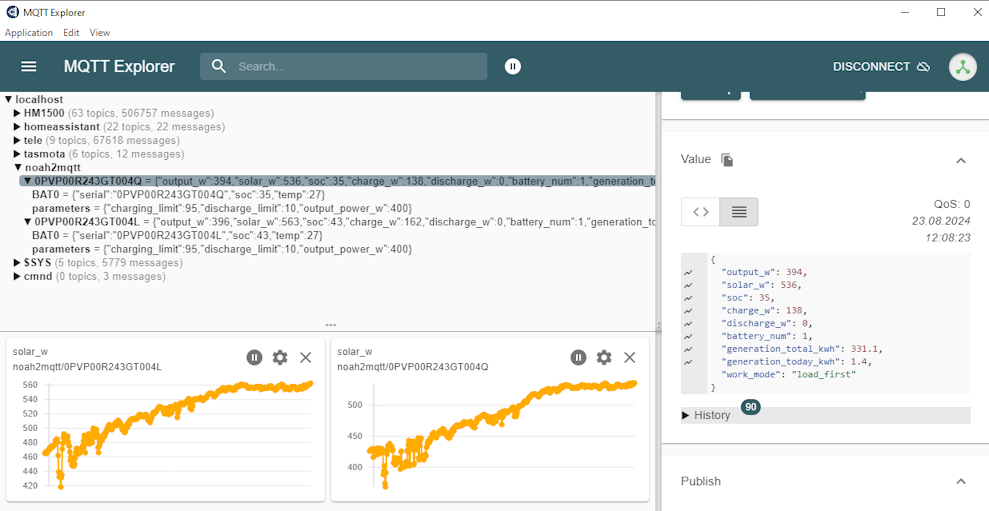Switch to formatted list view
The image size is (989, 511).
739,212
